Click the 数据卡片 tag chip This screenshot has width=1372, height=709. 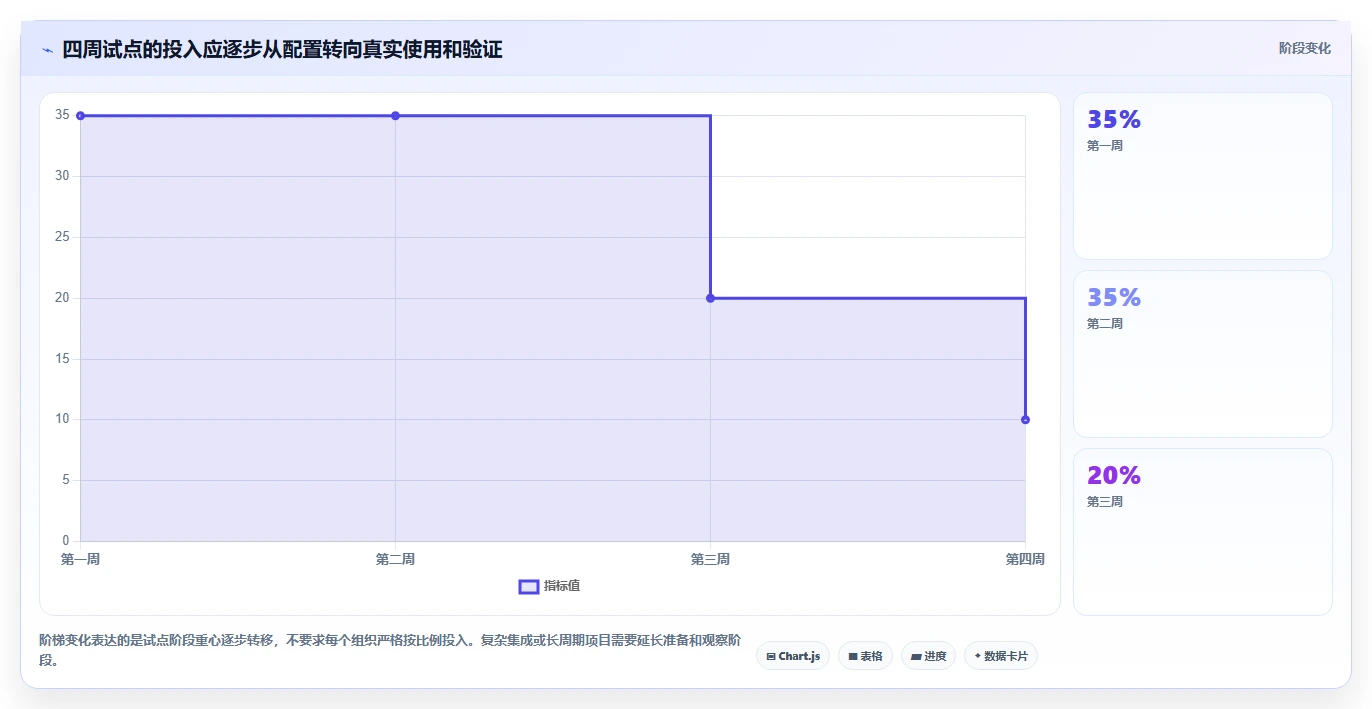click(1001, 656)
